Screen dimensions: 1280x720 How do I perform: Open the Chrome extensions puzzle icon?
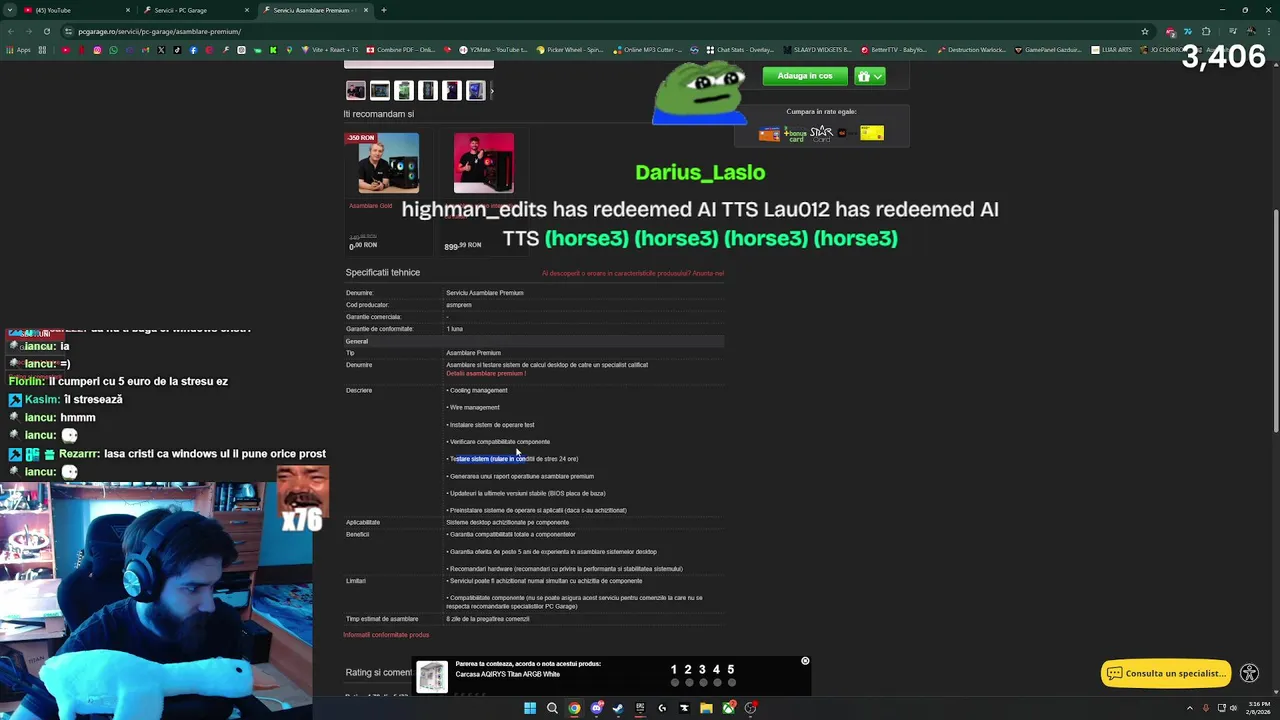(x=1206, y=31)
